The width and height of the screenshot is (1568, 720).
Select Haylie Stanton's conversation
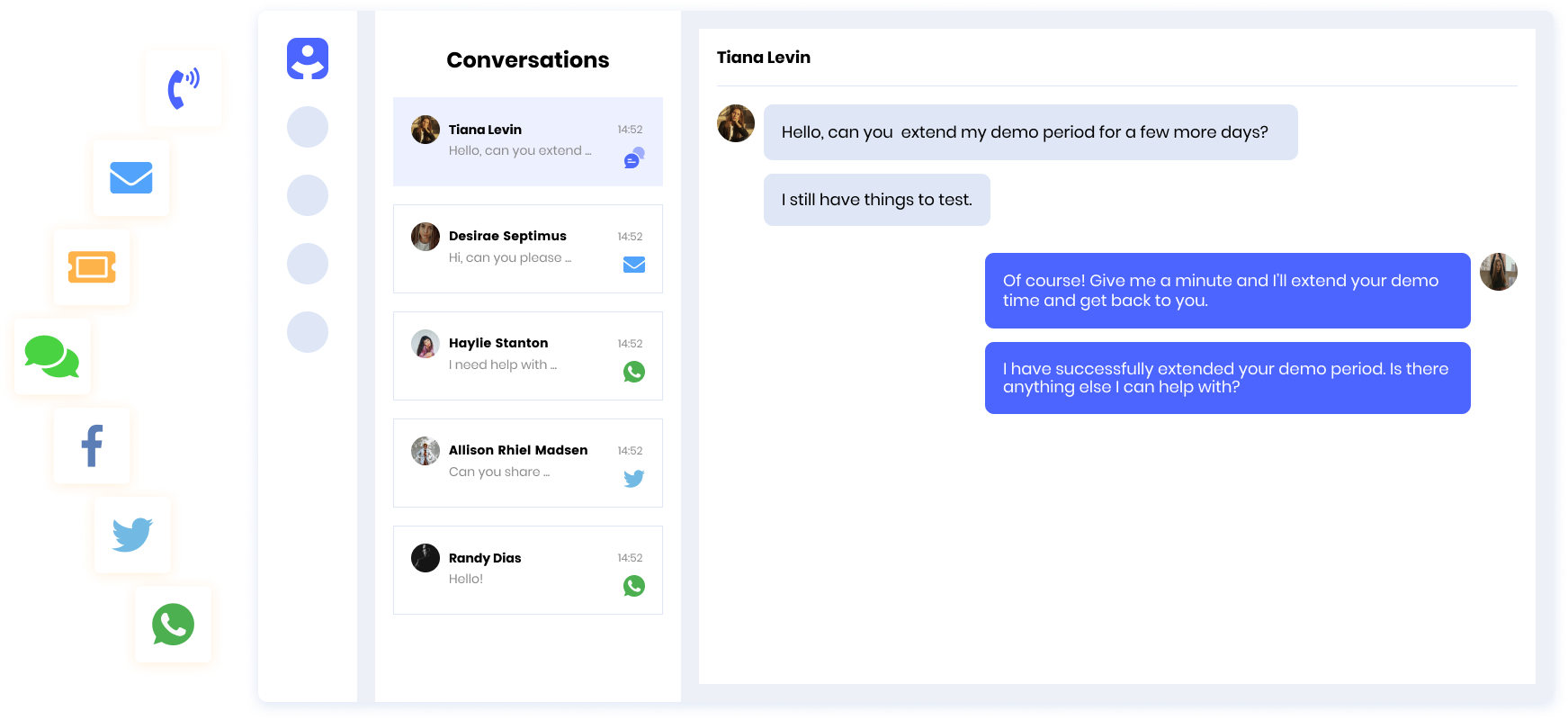[527, 355]
